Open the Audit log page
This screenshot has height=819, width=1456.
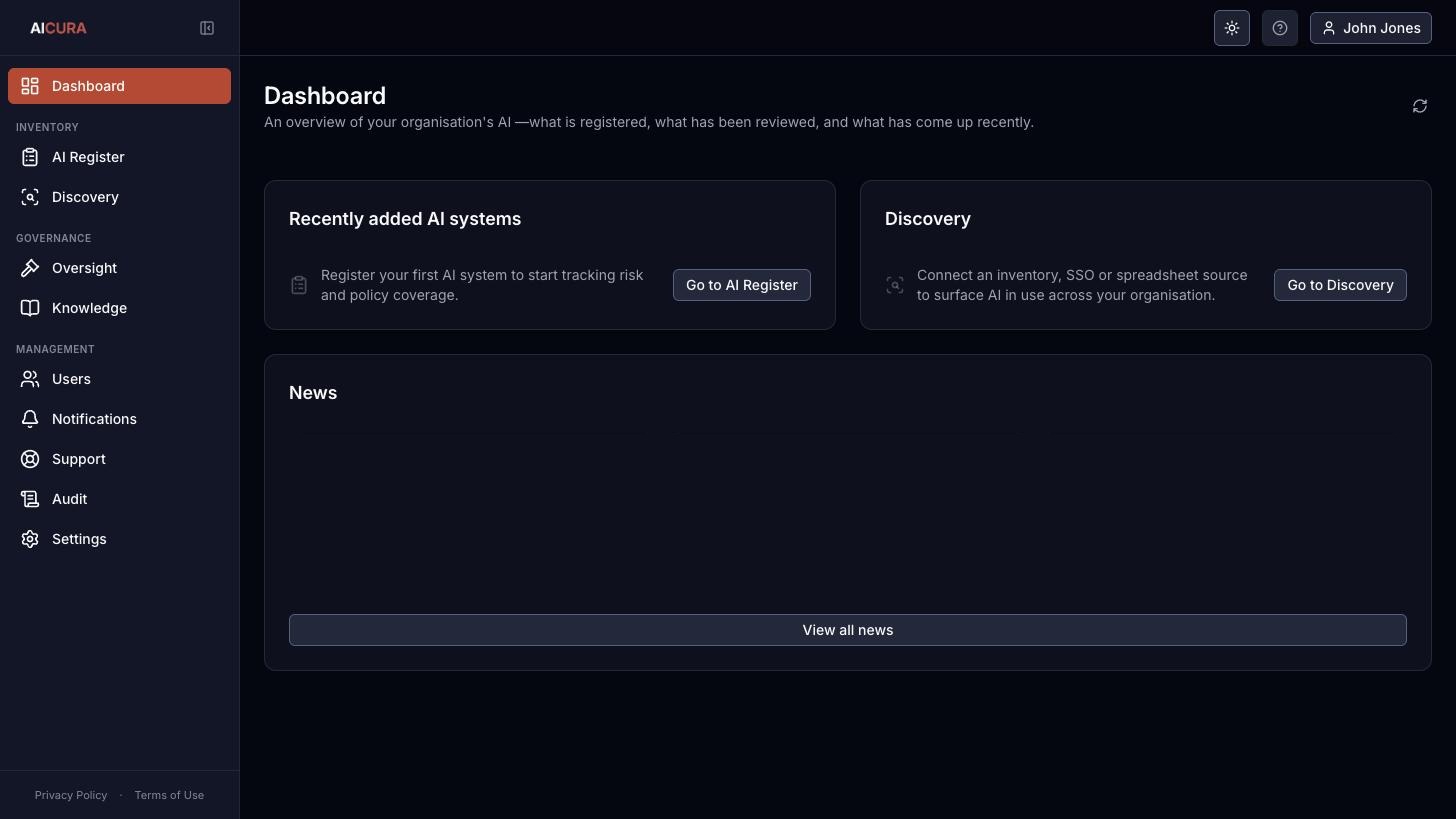click(119, 499)
